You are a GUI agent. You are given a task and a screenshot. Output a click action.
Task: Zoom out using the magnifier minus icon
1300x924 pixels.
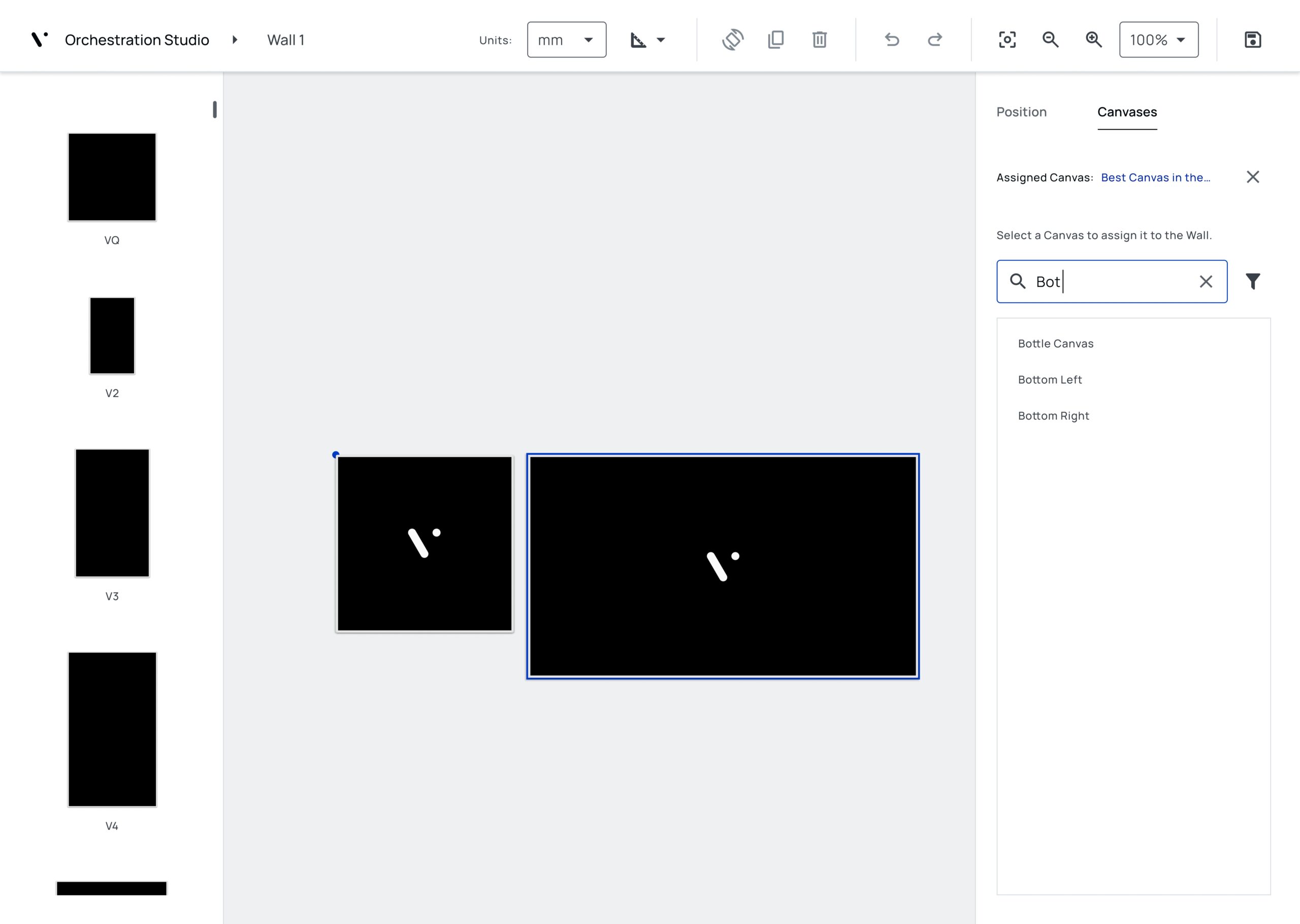(x=1050, y=40)
